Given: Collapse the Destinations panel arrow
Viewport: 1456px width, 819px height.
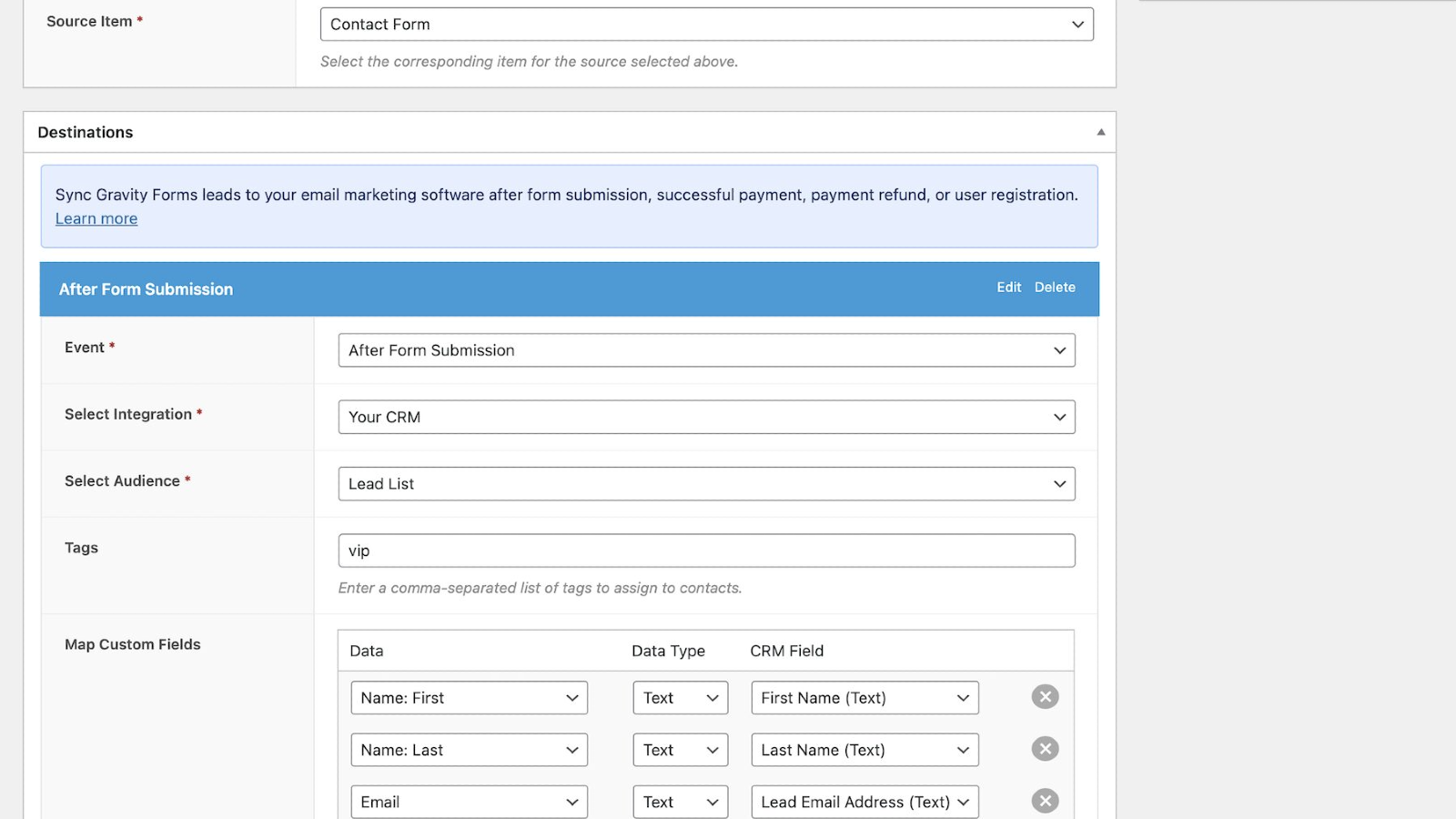Looking at the screenshot, I should (1101, 132).
